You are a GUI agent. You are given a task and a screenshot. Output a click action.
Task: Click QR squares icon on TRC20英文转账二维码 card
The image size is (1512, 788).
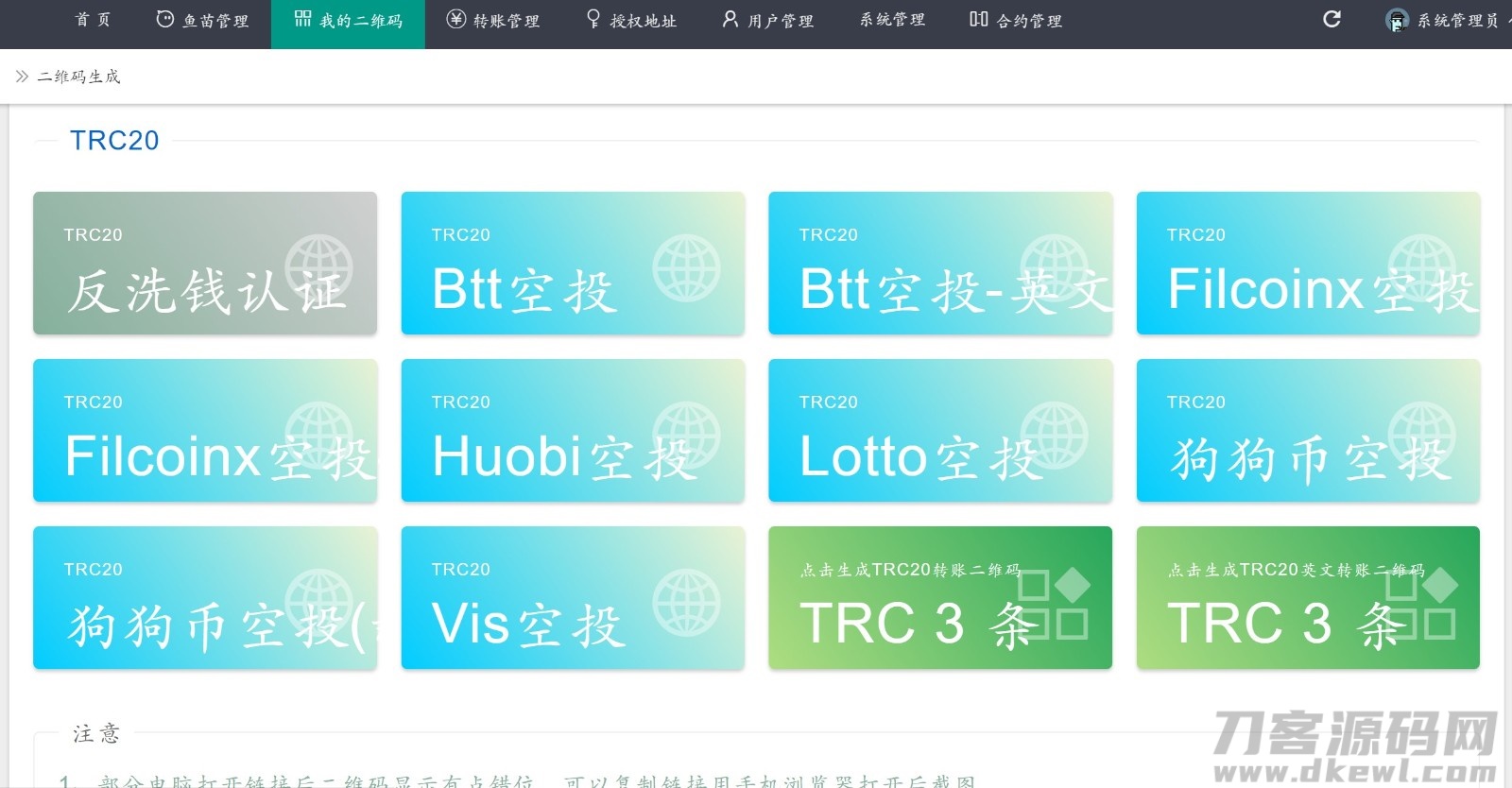tap(1421, 605)
